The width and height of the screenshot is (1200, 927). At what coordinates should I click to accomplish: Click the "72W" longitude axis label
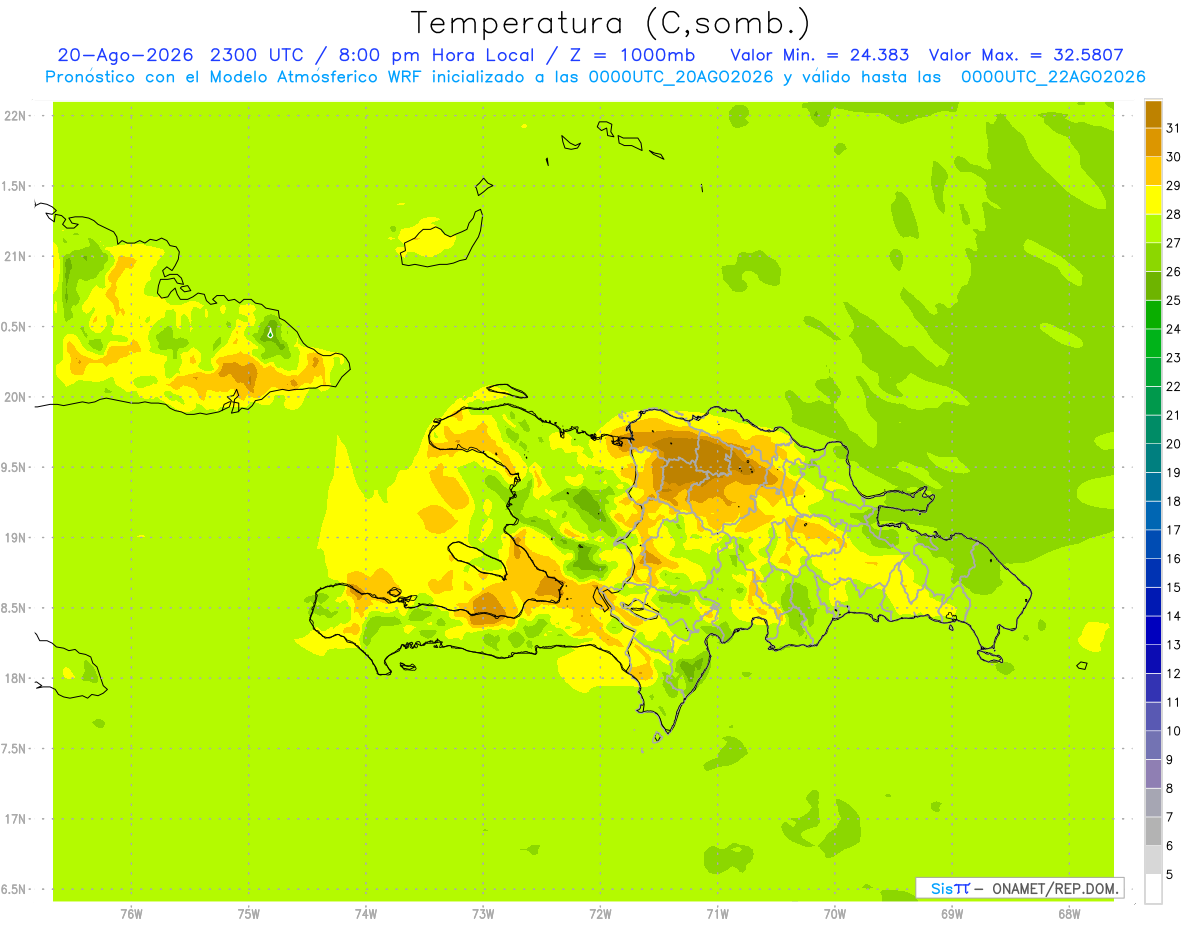tap(600, 914)
